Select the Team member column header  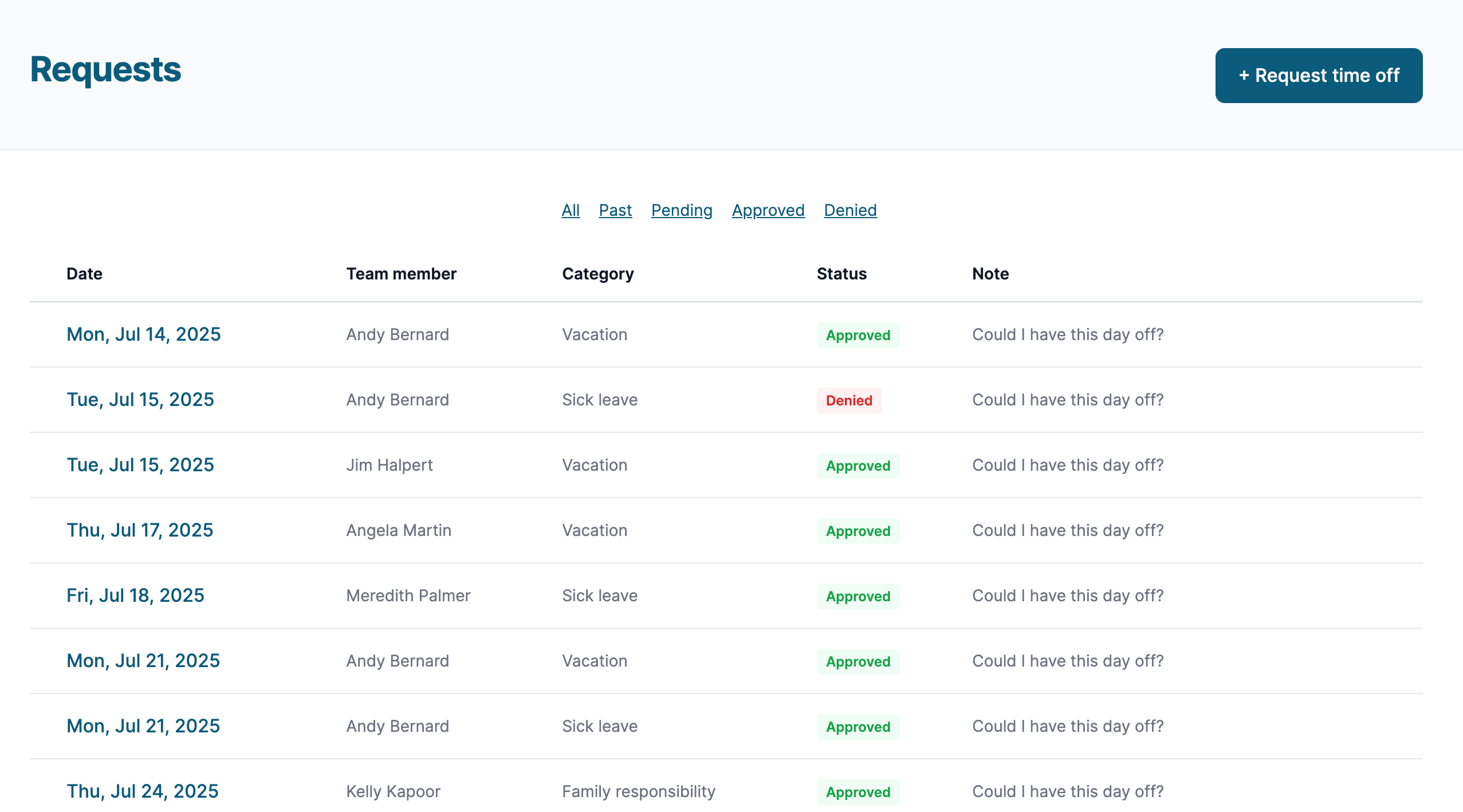pyautogui.click(x=401, y=274)
